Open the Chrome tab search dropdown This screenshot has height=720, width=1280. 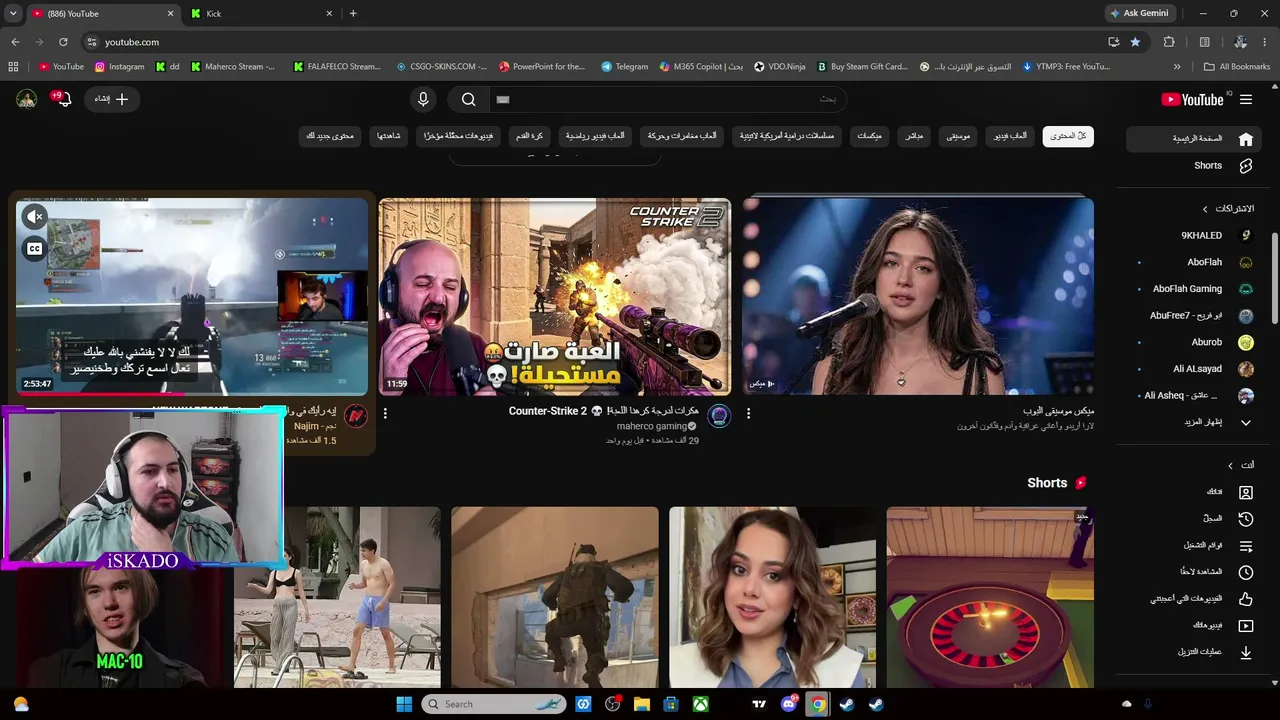pos(13,13)
